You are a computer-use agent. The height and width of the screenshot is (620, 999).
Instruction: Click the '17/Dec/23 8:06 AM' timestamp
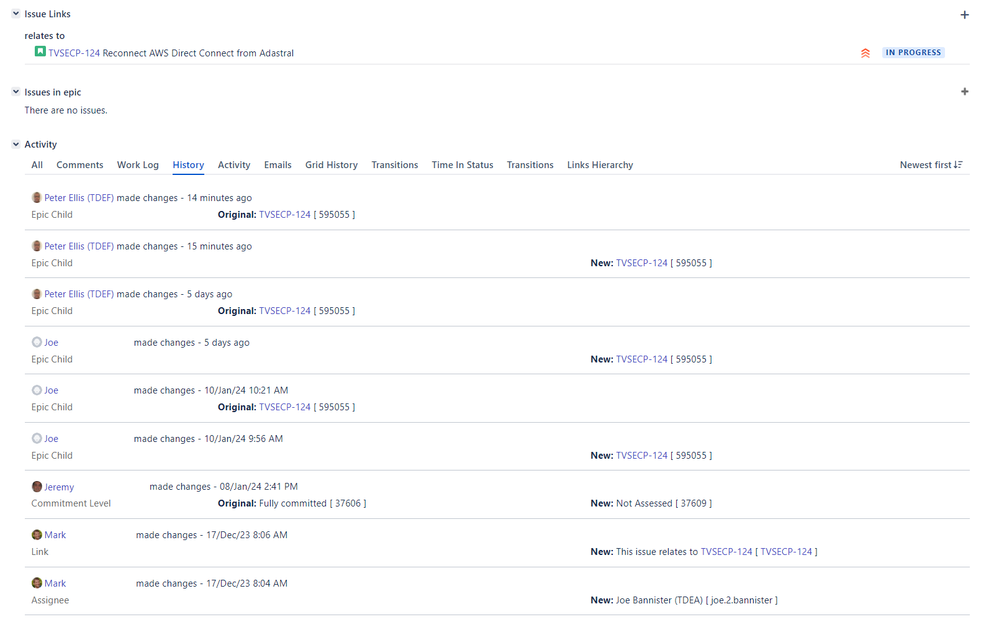(x=247, y=535)
